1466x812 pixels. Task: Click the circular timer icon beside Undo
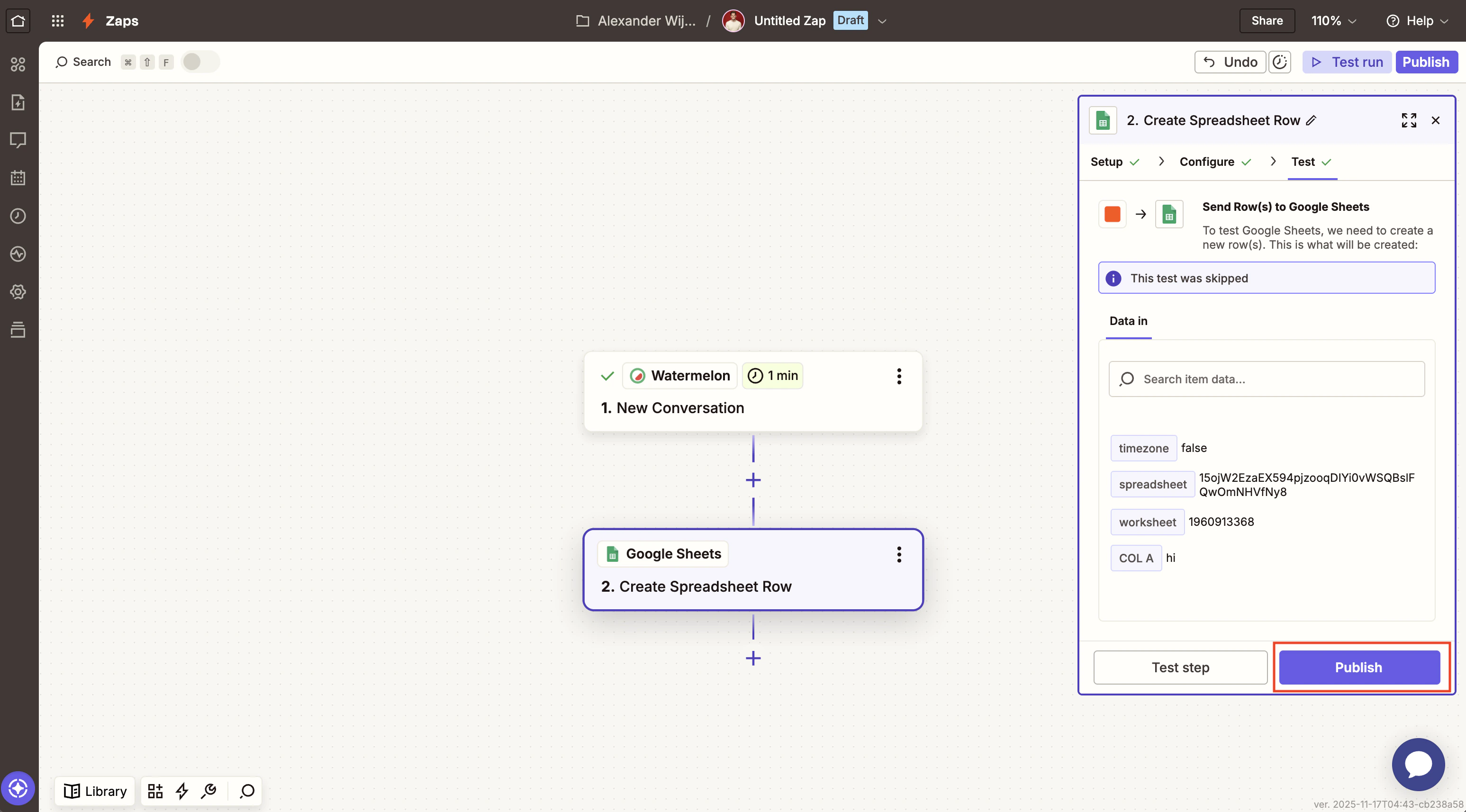tap(1280, 62)
